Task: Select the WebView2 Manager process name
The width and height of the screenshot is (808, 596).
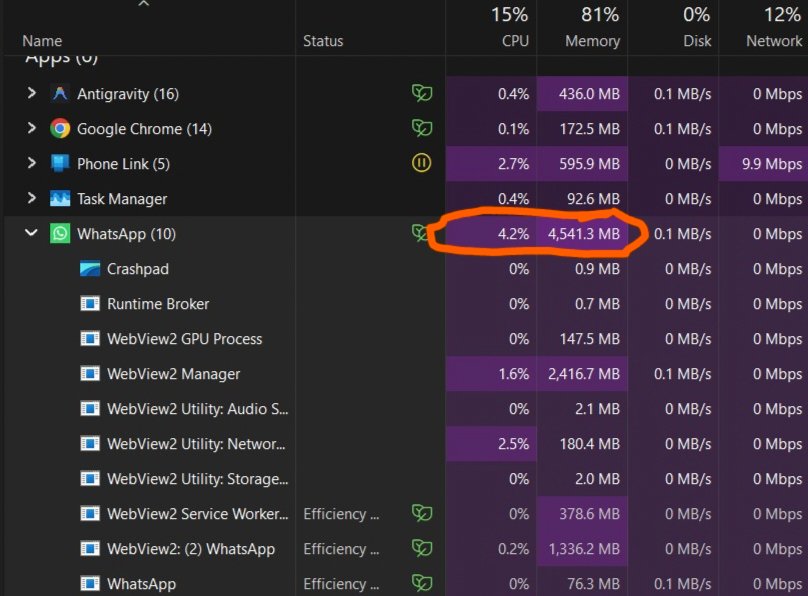Action: pyautogui.click(x=174, y=374)
